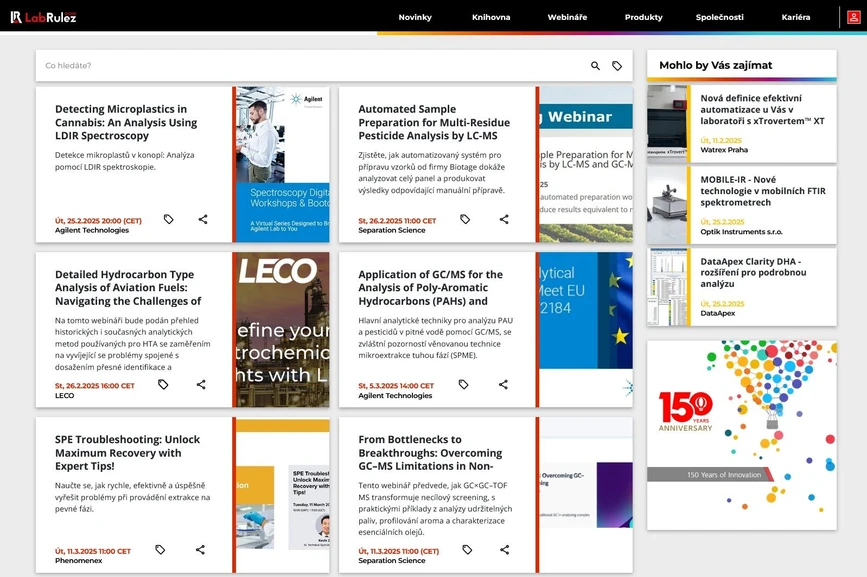This screenshot has height=577, width=867.
Task: Click the user login icon top right
Action: coord(853,17)
